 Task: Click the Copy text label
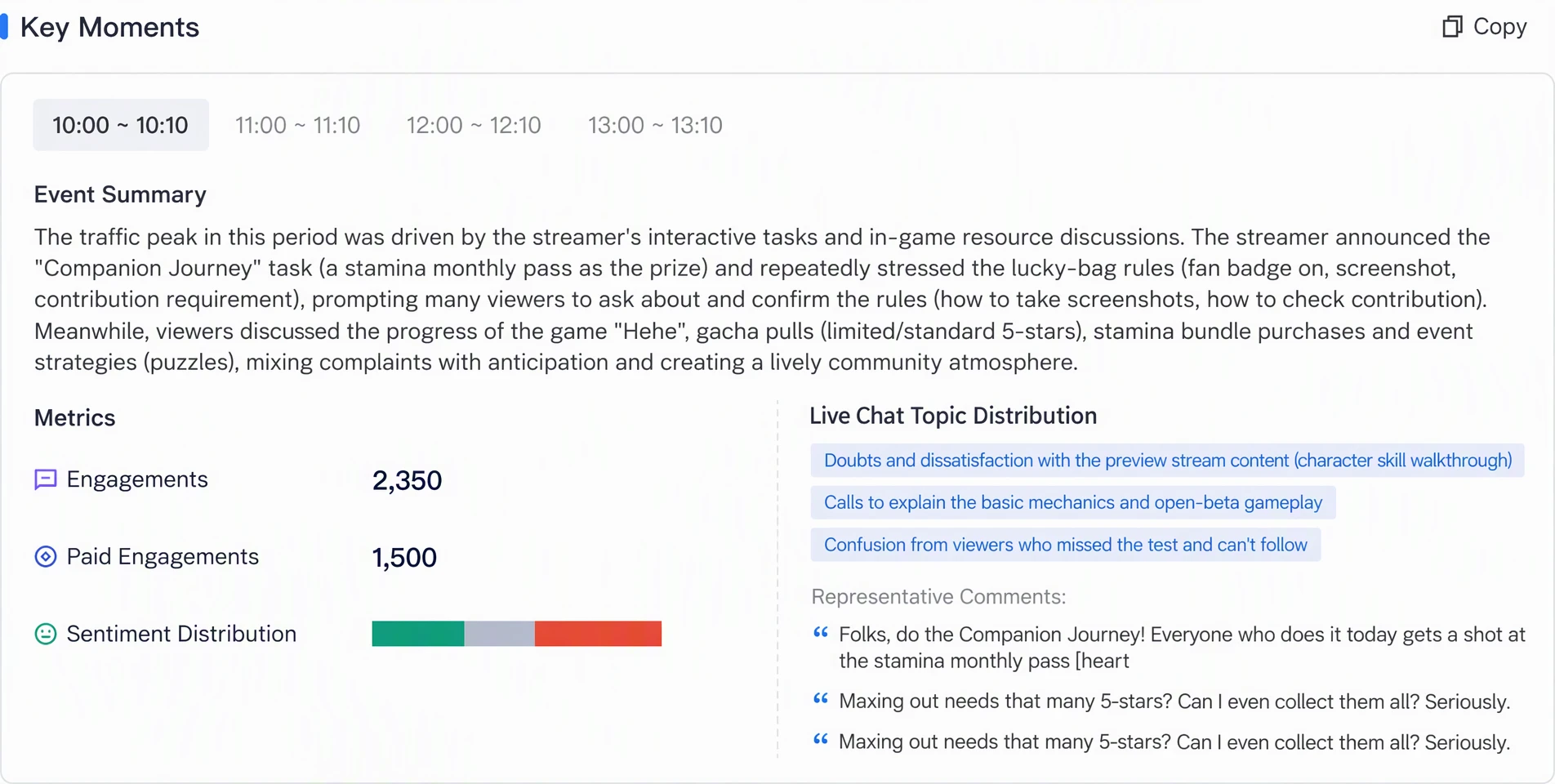pyautogui.click(x=1499, y=27)
